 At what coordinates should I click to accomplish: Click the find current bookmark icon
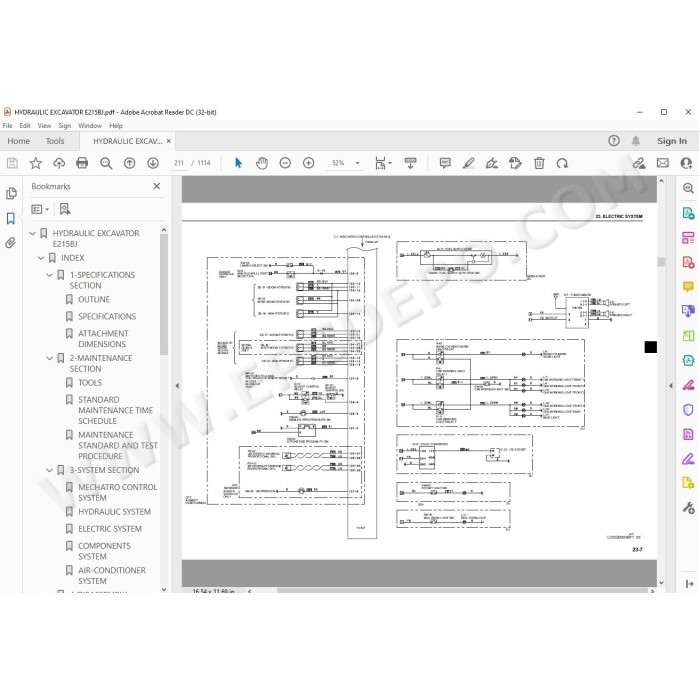point(65,209)
